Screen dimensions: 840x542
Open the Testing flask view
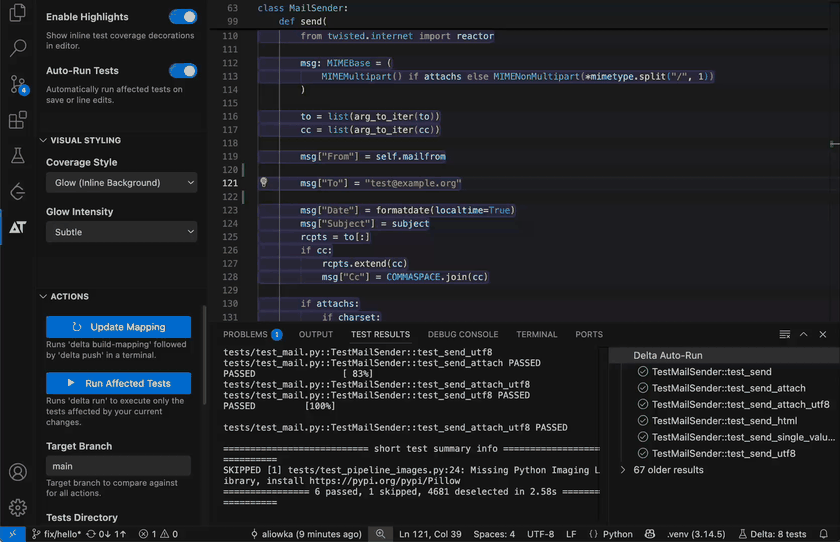18,156
